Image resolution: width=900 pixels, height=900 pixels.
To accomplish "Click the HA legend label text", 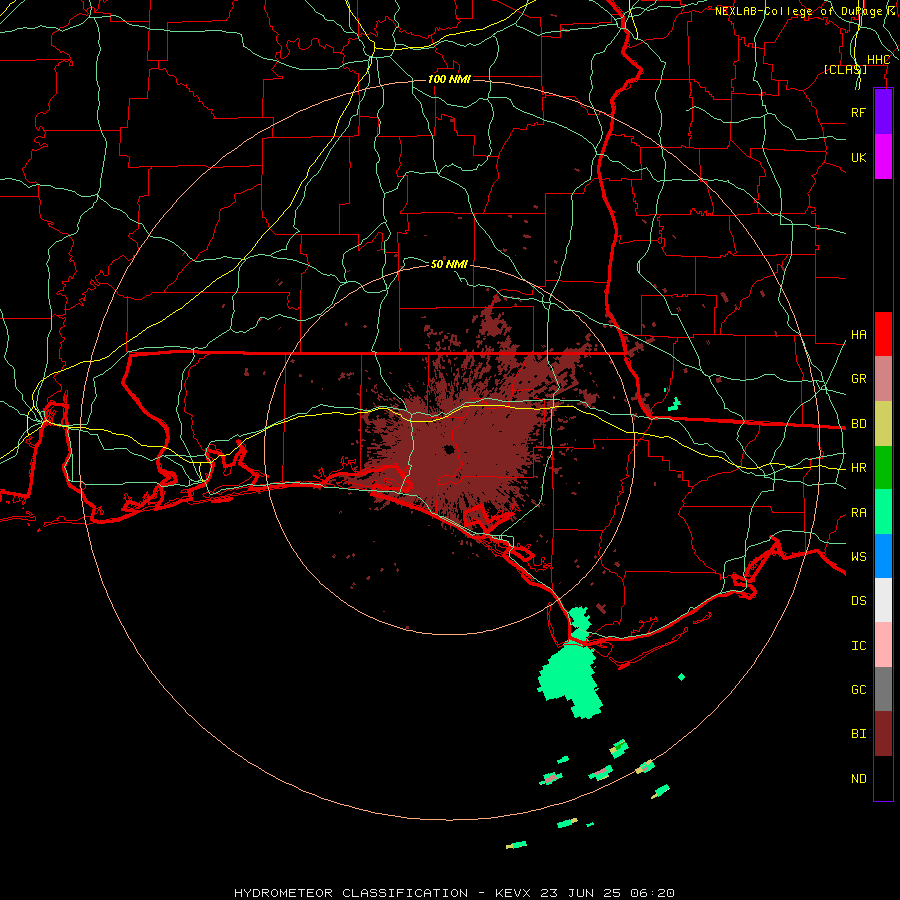I will (x=859, y=335).
